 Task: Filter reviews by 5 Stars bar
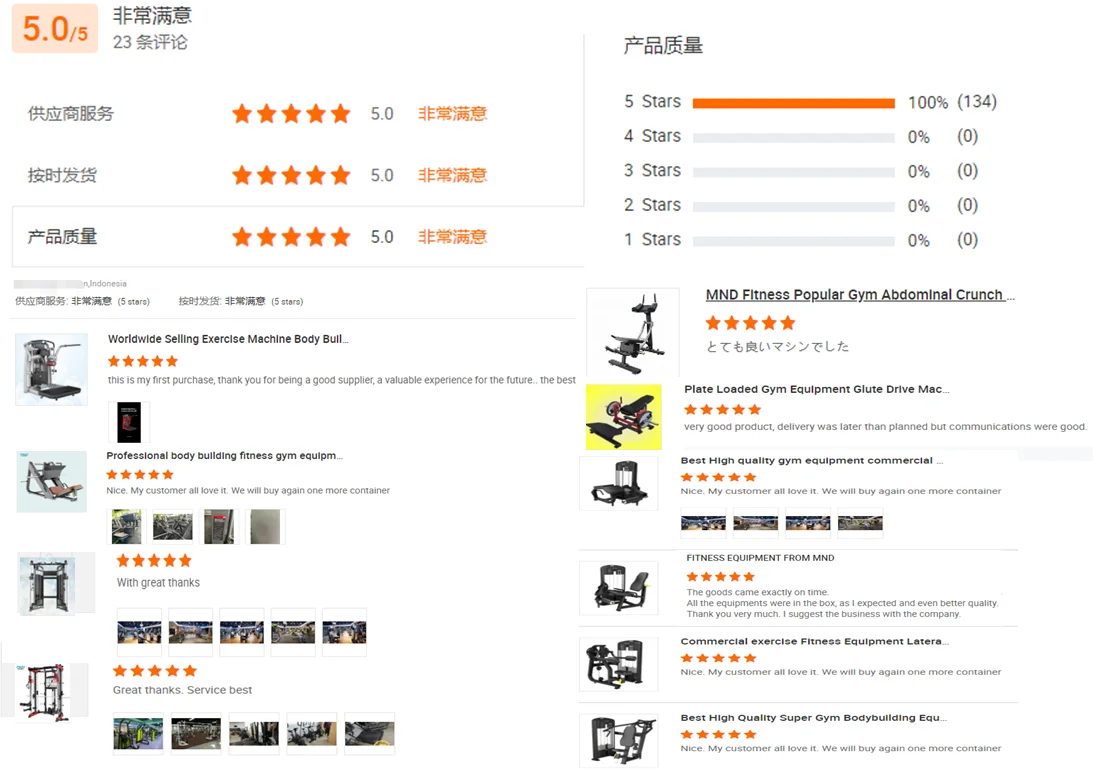[x=793, y=103]
